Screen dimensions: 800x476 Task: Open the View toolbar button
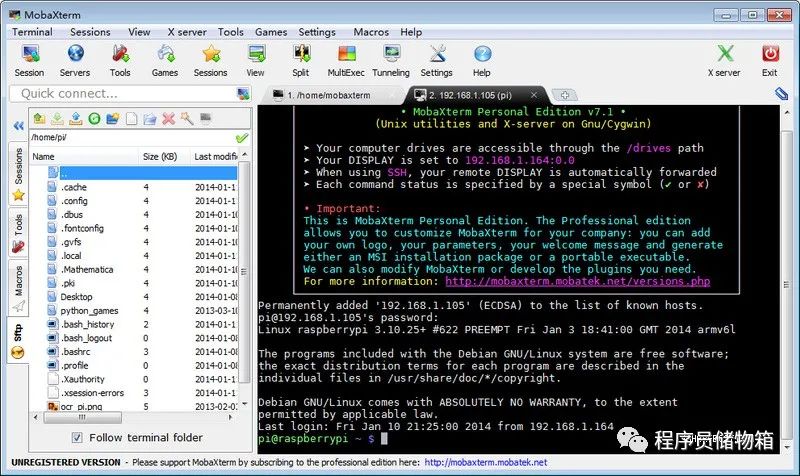point(255,61)
